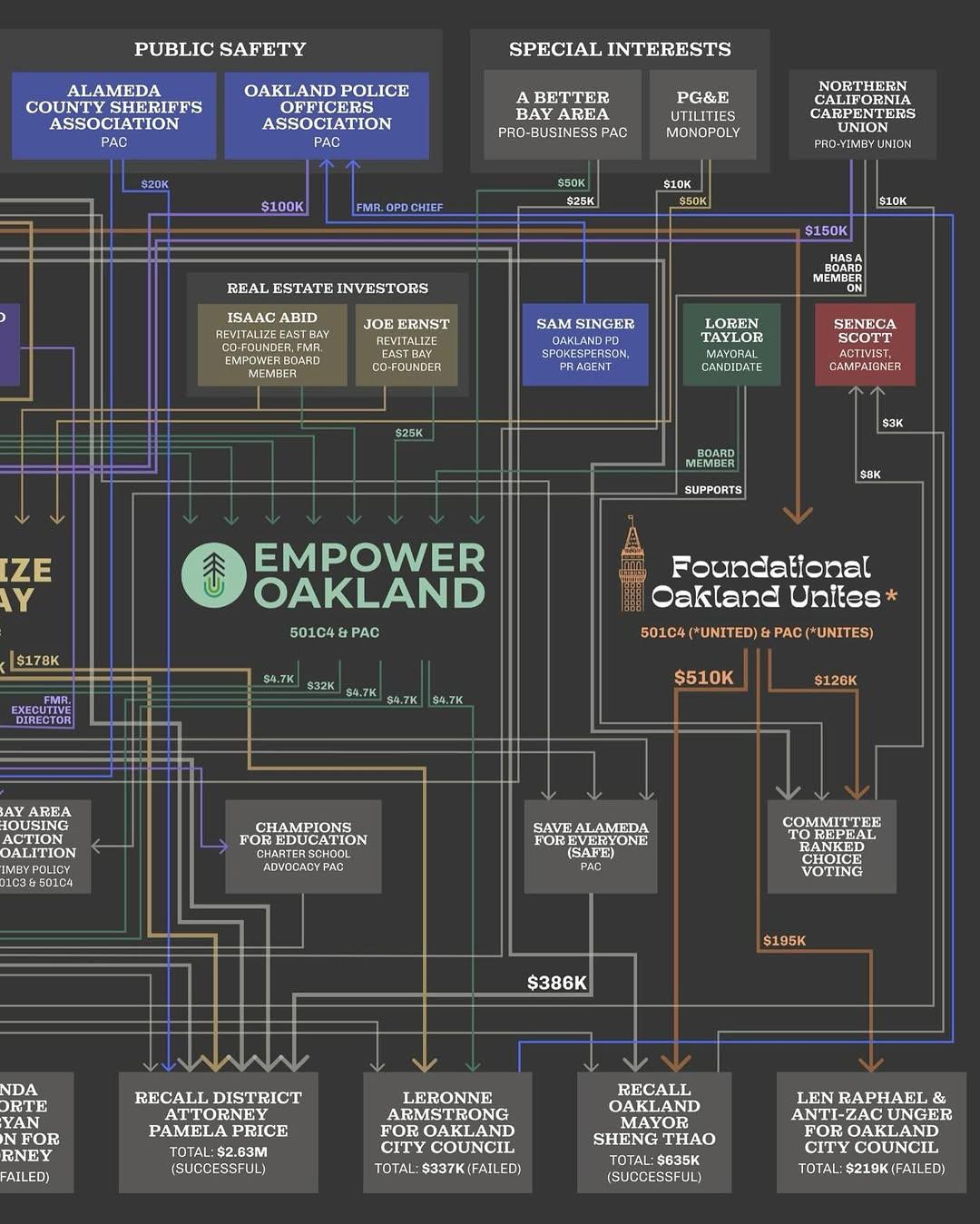Click the $126K amount label
Image resolution: width=980 pixels, height=1224 pixels.
coord(835,681)
